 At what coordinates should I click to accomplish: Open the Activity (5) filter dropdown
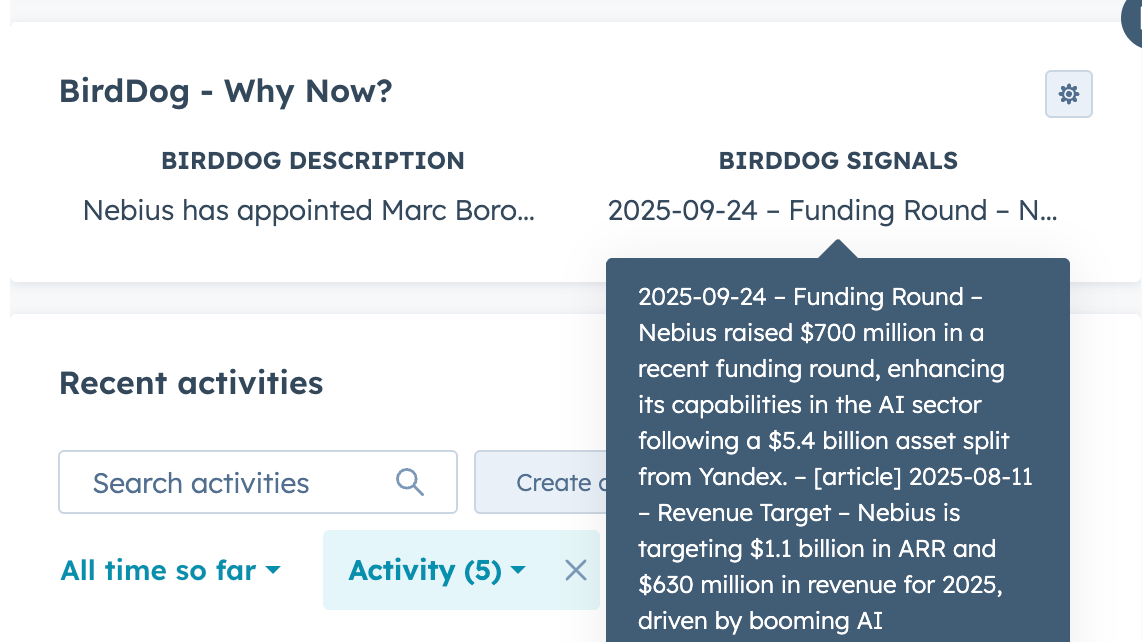click(x=425, y=570)
